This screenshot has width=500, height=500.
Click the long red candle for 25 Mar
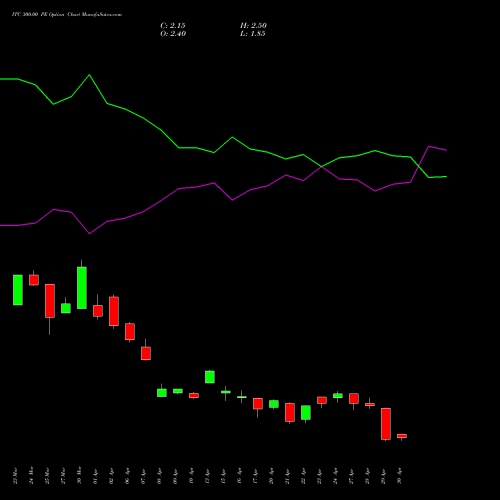click(50, 301)
